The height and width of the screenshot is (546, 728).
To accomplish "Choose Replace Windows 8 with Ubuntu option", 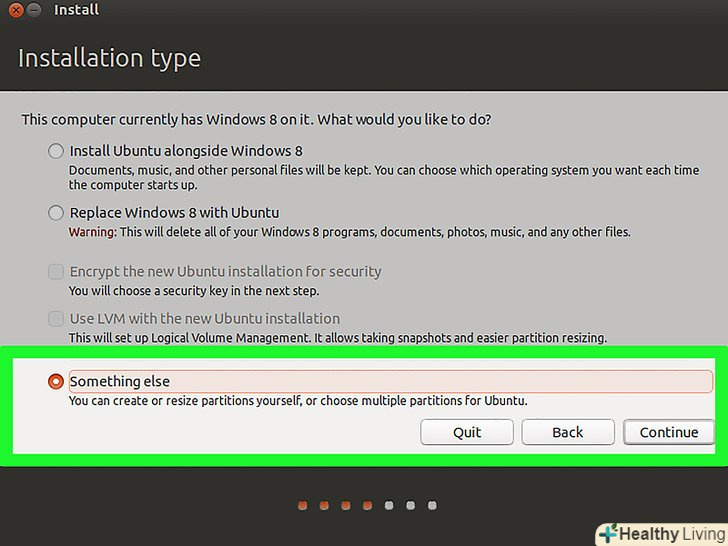I will coord(55,213).
